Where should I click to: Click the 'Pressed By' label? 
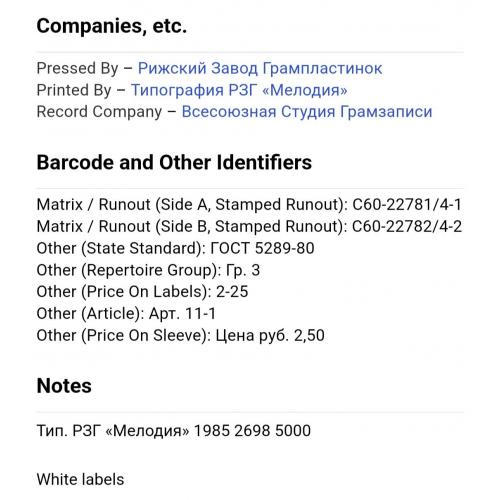click(77, 68)
